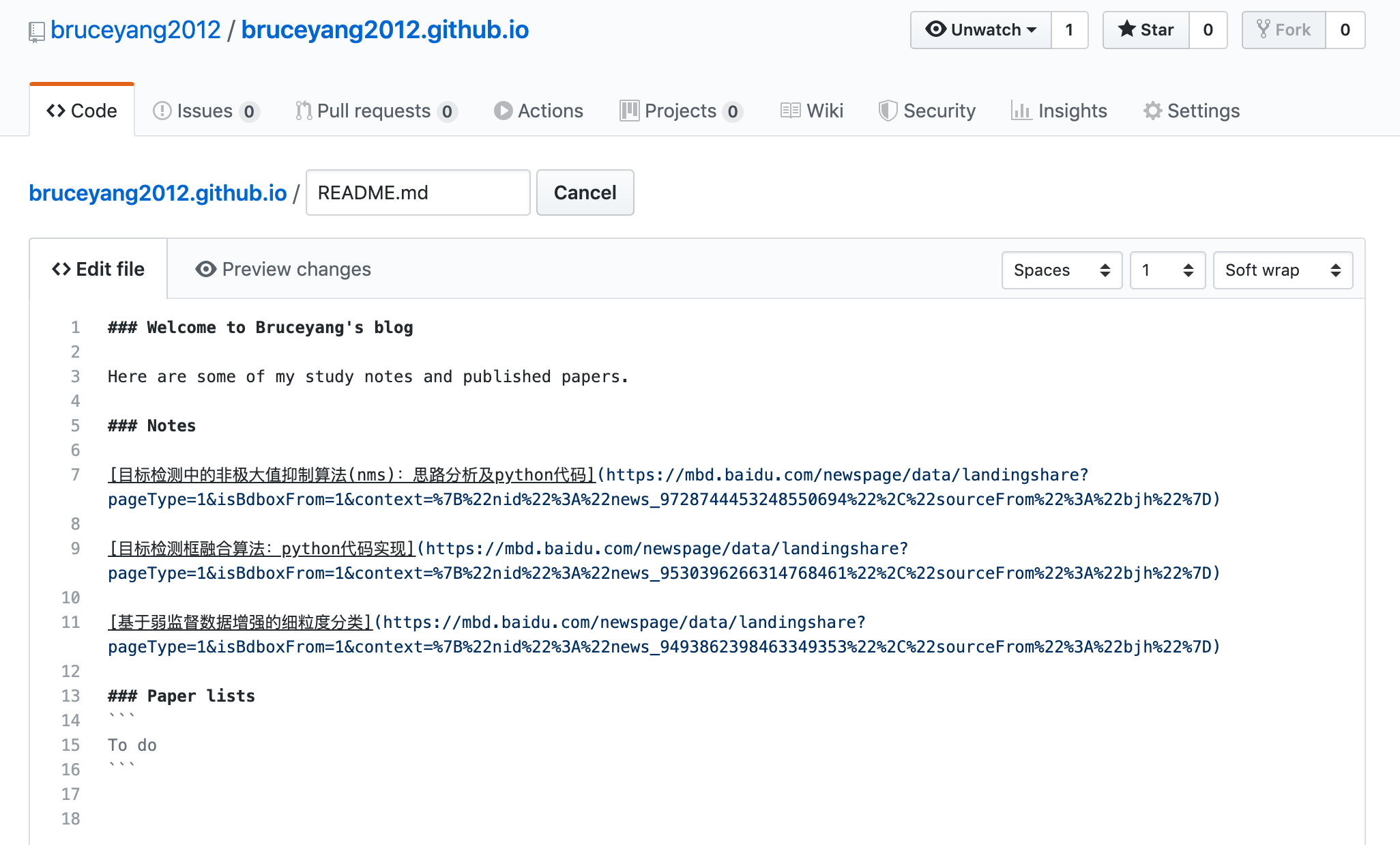Click the Edit file brackets icon

pyautogui.click(x=61, y=269)
